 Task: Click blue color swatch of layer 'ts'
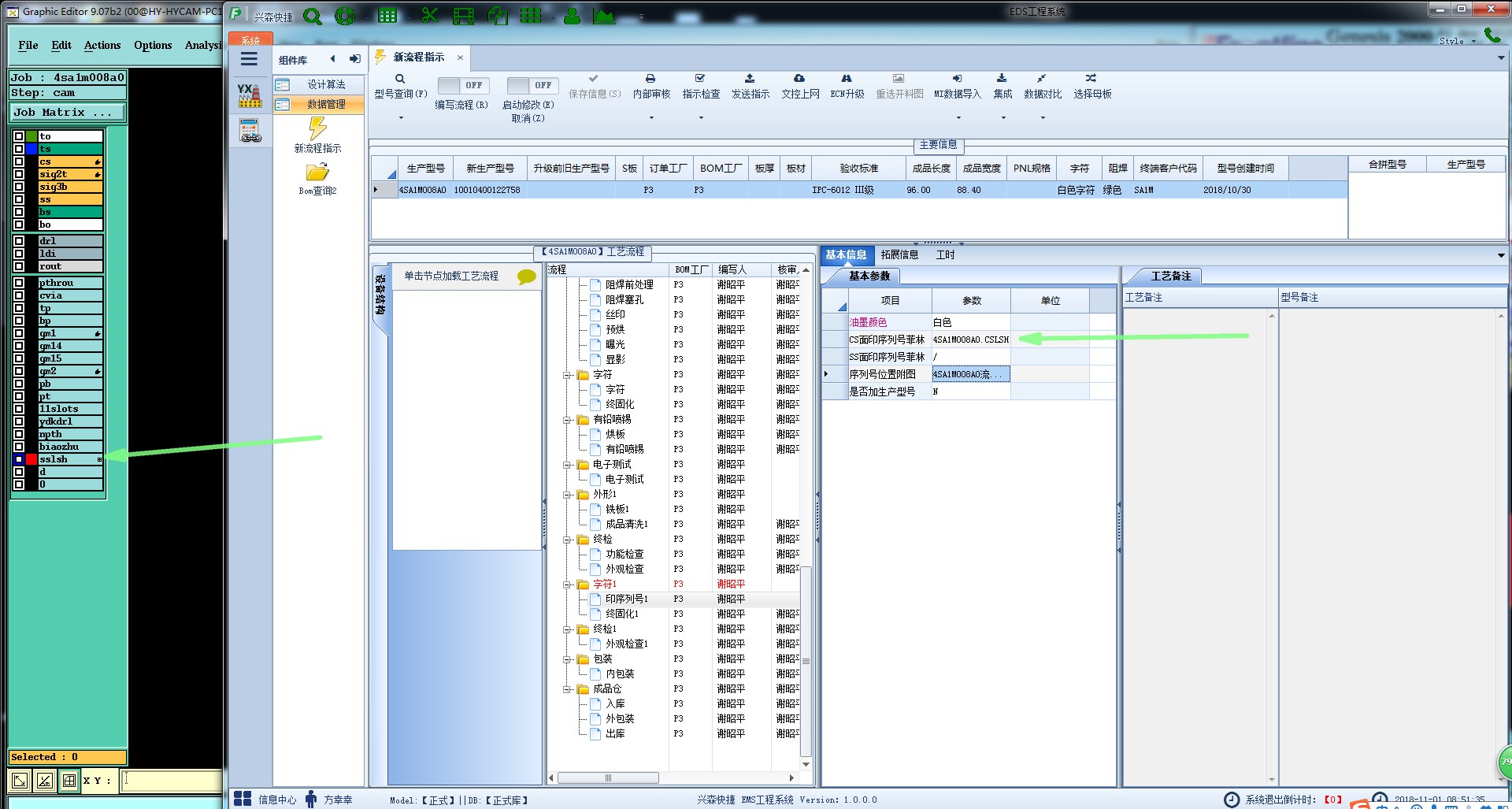(31, 149)
